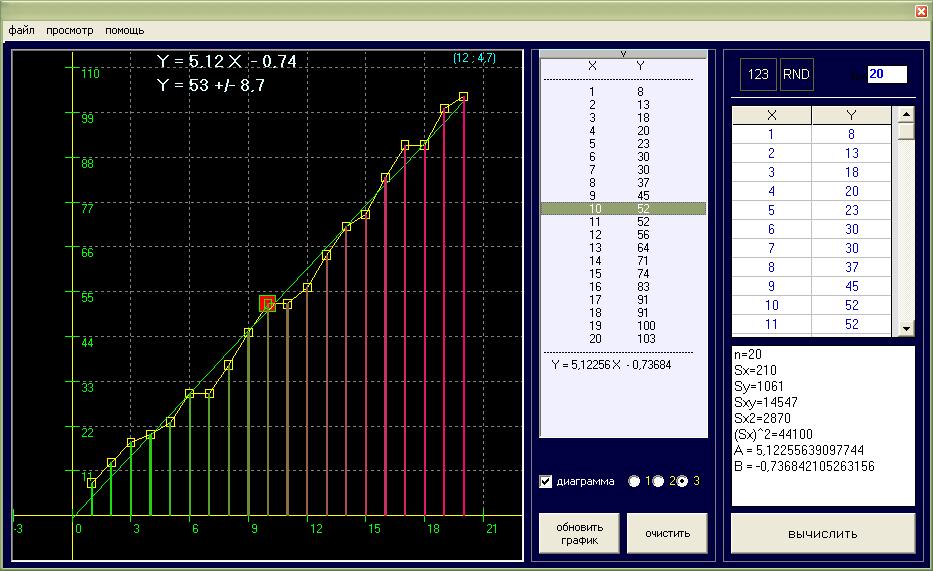Click the 123 sequential fill button

pyautogui.click(x=758, y=75)
